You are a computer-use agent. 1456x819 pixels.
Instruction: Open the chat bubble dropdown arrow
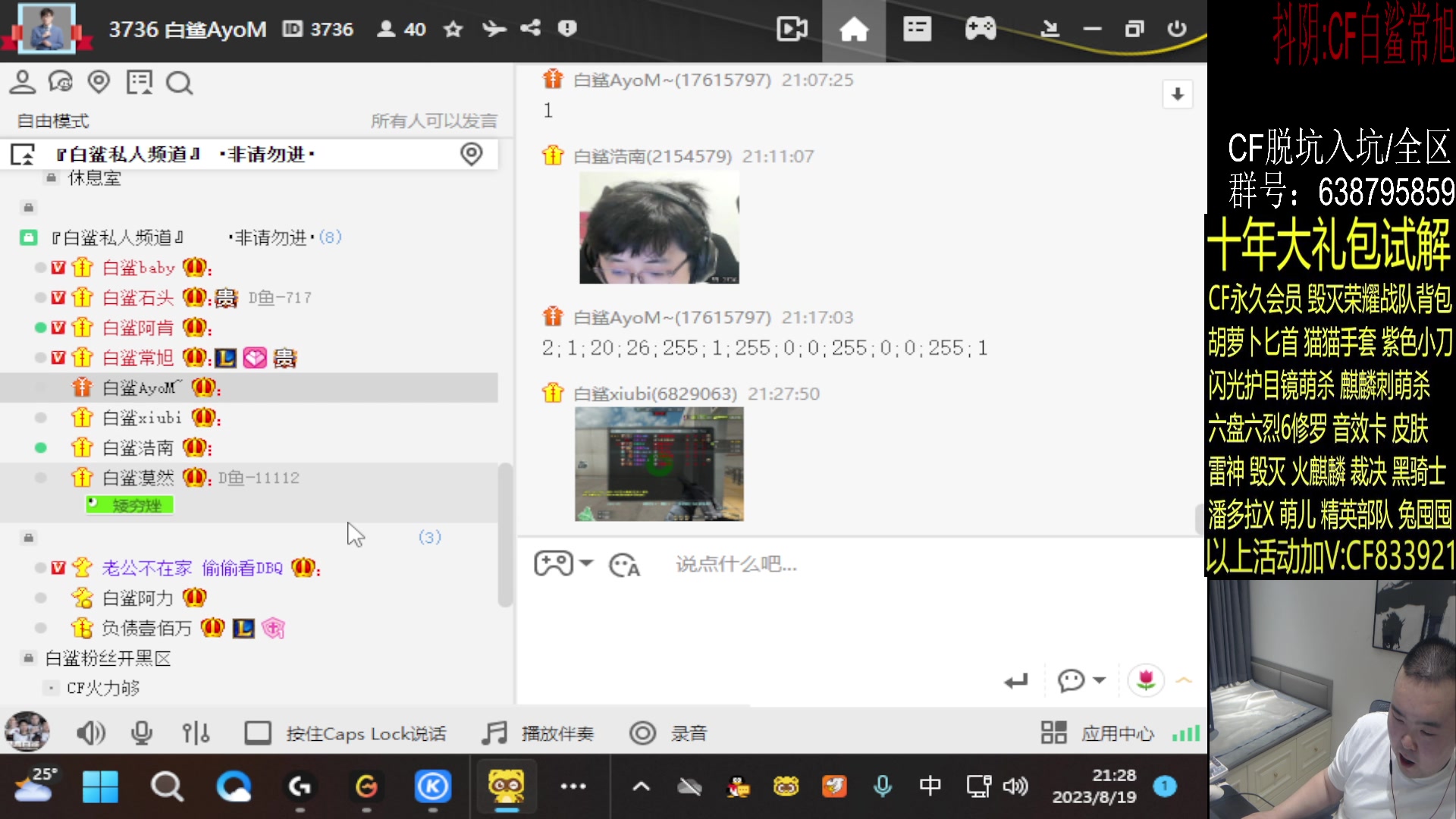pyautogui.click(x=1100, y=680)
